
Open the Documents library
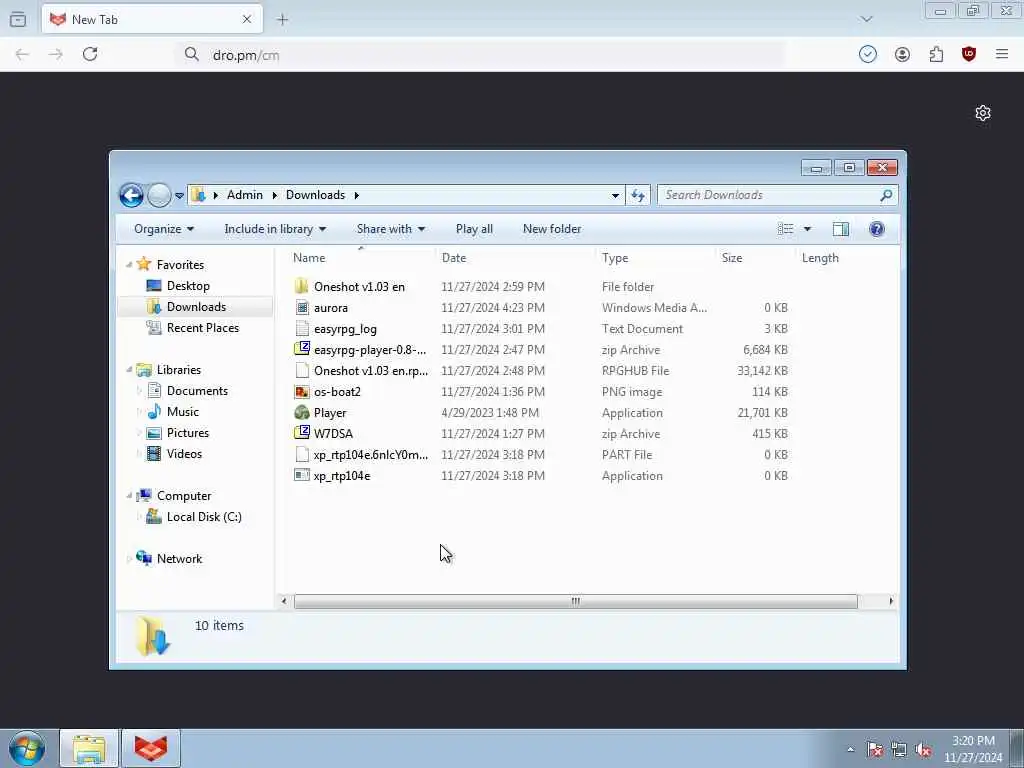tap(197, 391)
